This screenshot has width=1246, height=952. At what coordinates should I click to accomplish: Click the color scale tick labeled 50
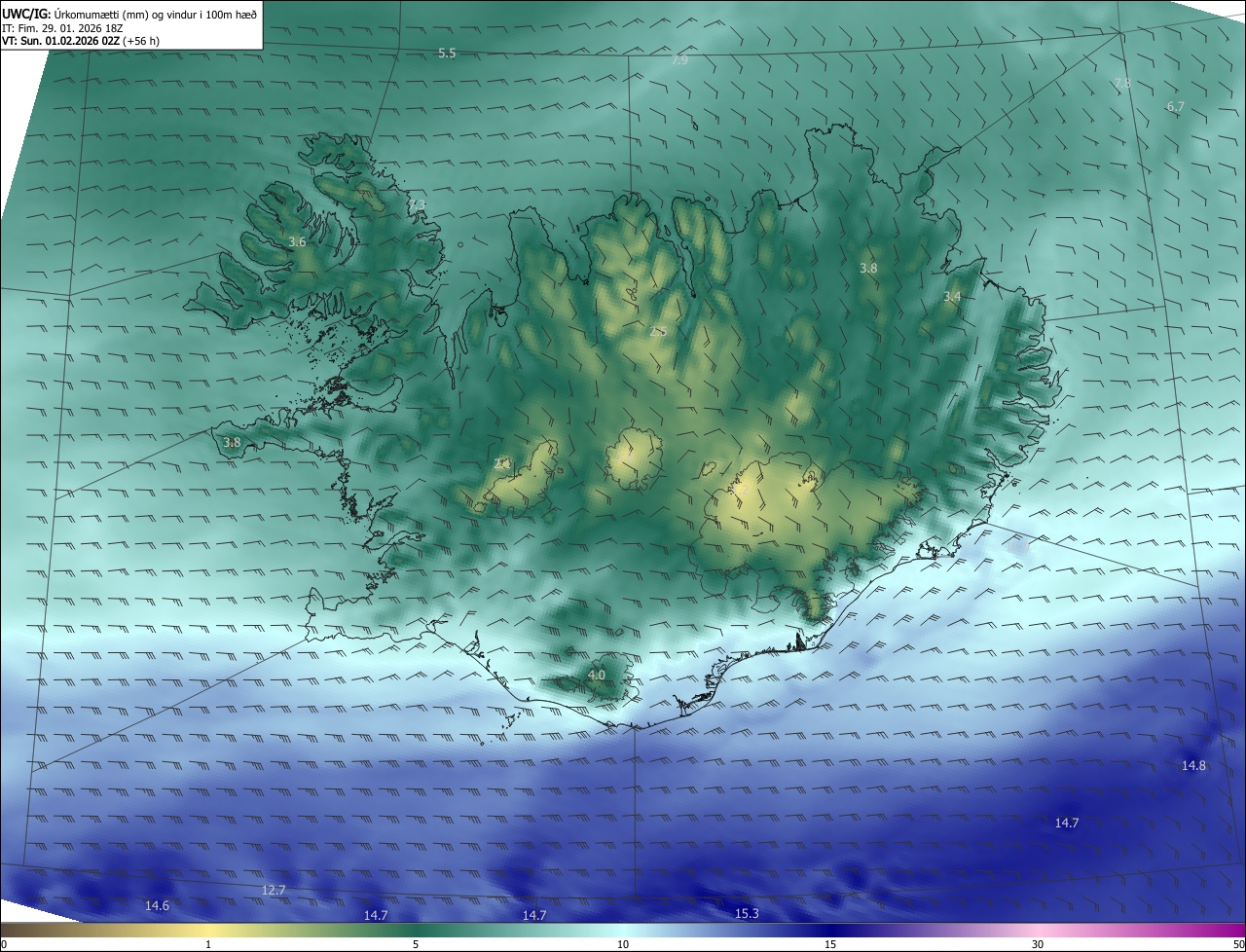pyautogui.click(x=1238, y=944)
